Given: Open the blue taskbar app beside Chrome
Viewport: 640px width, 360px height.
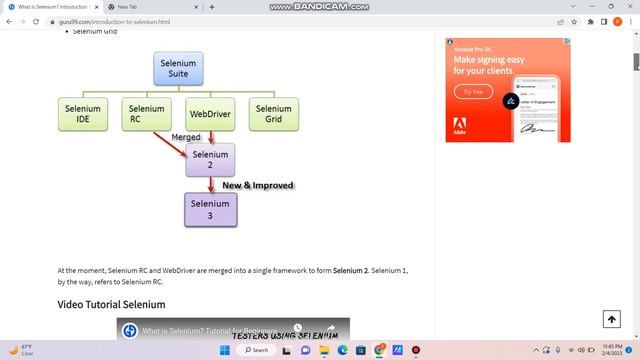Looking at the screenshot, I should point(398,350).
